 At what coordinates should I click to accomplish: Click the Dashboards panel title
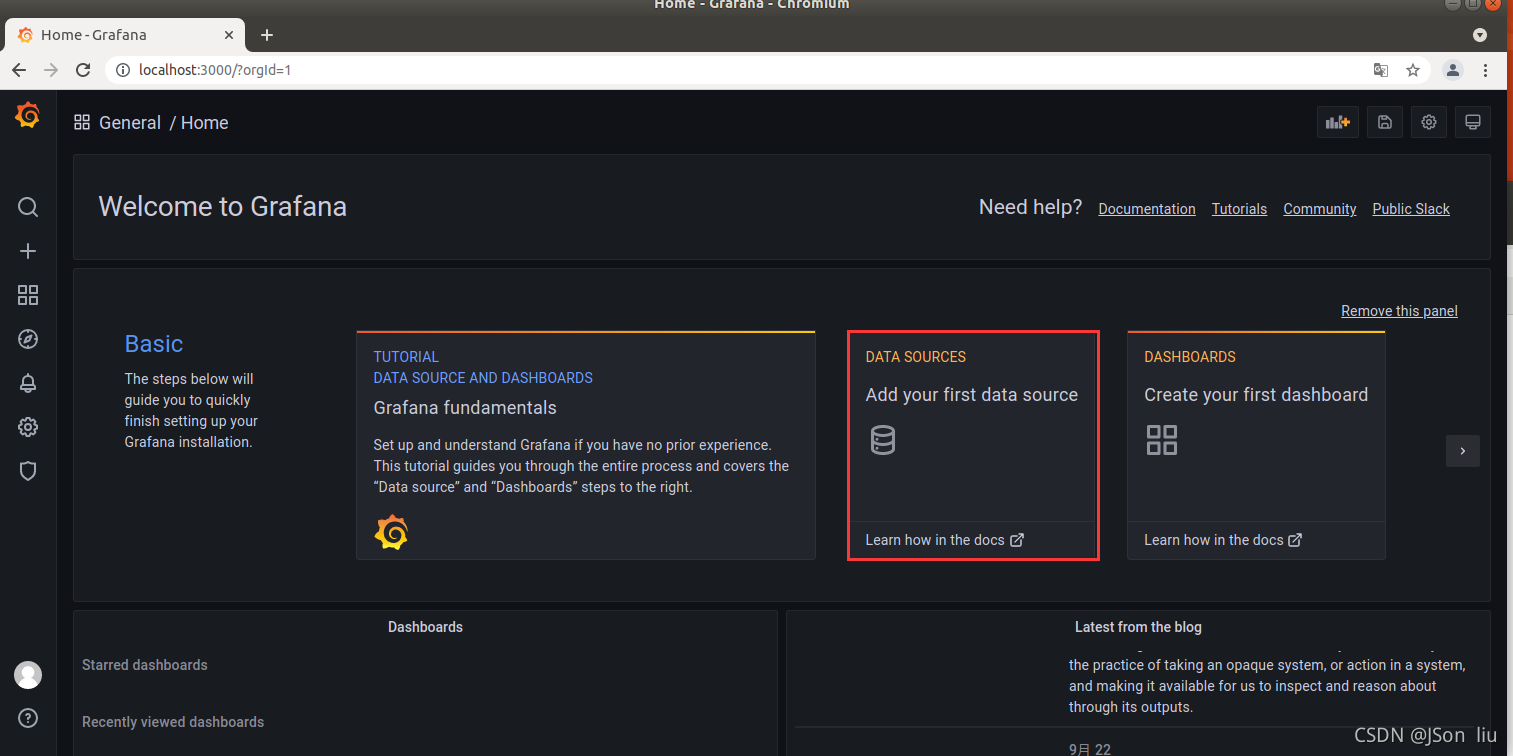[425, 627]
